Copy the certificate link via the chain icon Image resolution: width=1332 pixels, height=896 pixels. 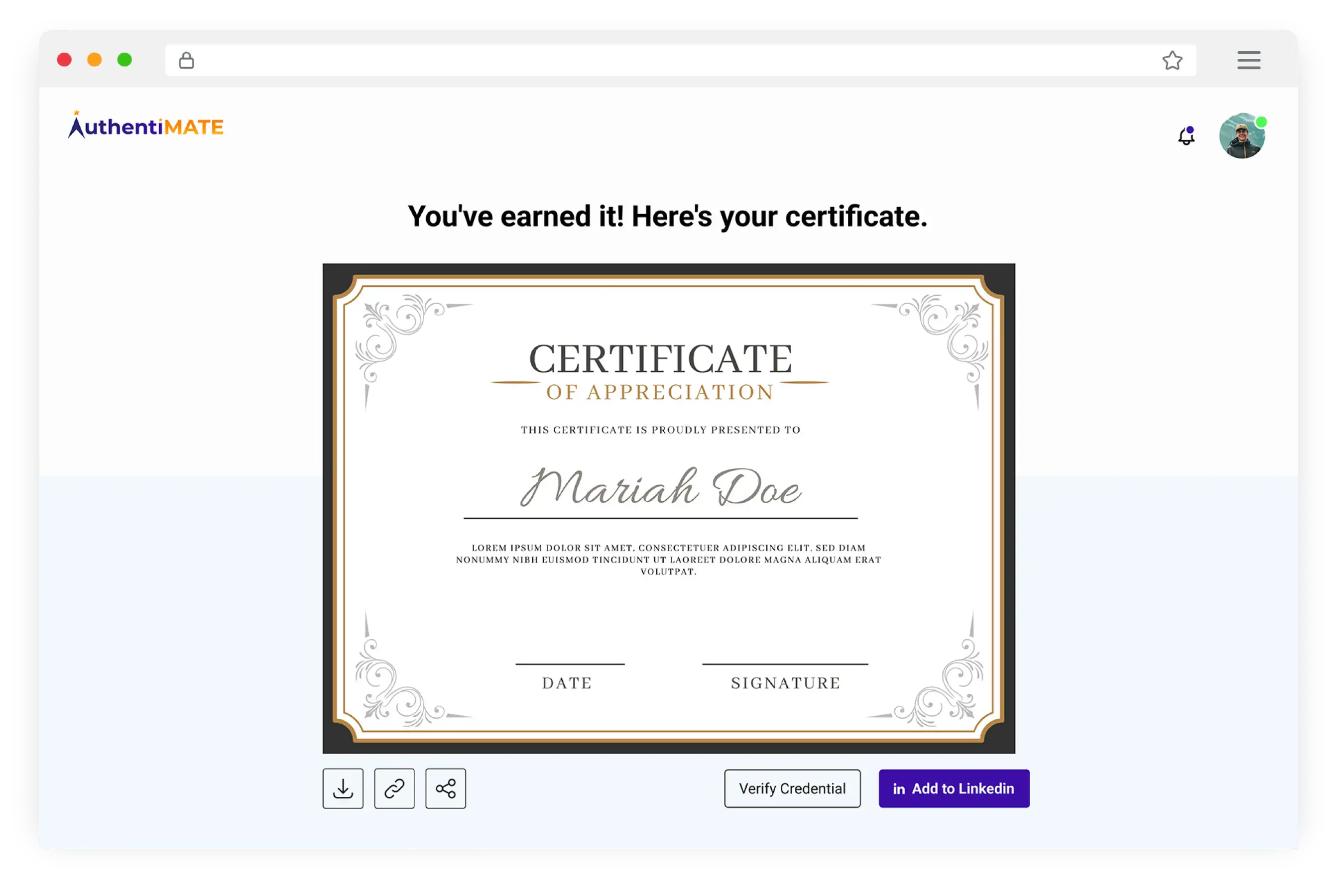[x=394, y=788]
